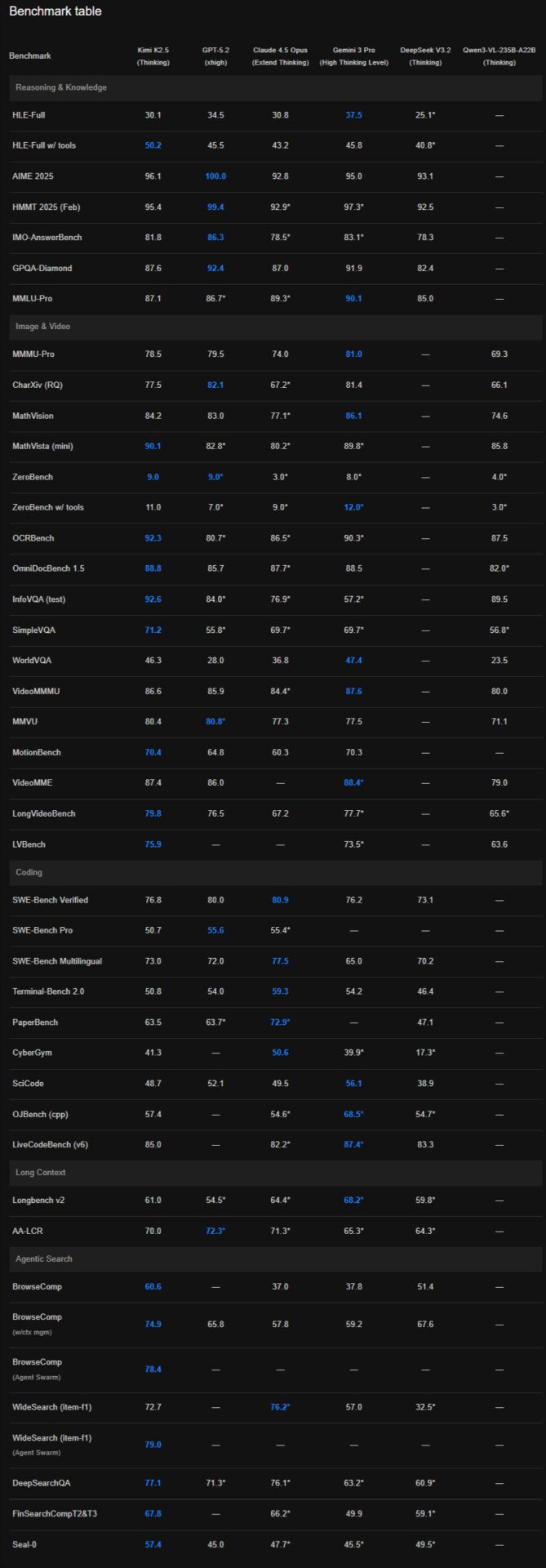Screen dimensions: 546x1568
Task: Click the "SimpleVQA" row label
Action: pyautogui.click(x=33, y=630)
